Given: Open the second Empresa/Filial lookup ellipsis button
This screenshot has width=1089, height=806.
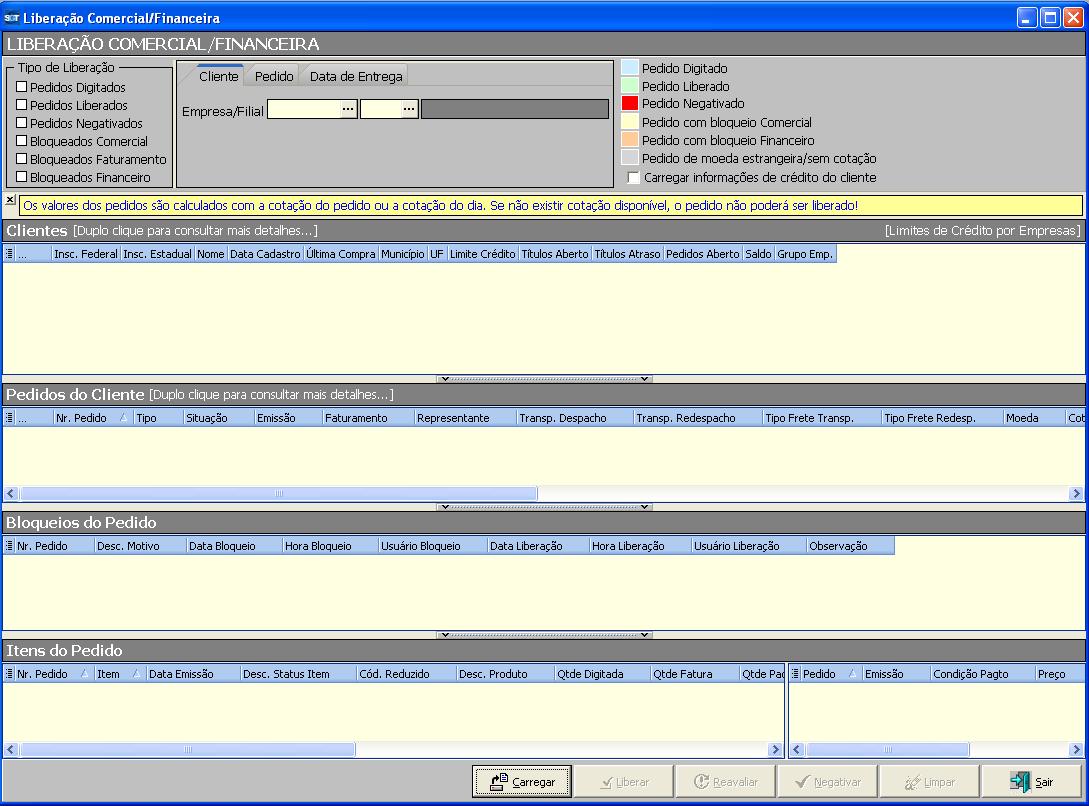Looking at the screenshot, I should coord(409,109).
